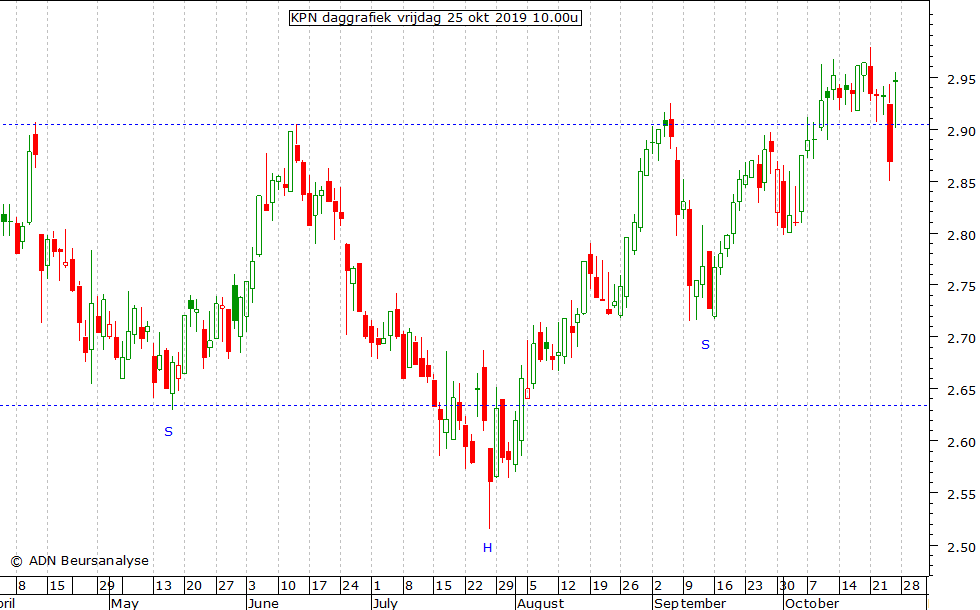Select the 2.90 price axis label

(961, 131)
